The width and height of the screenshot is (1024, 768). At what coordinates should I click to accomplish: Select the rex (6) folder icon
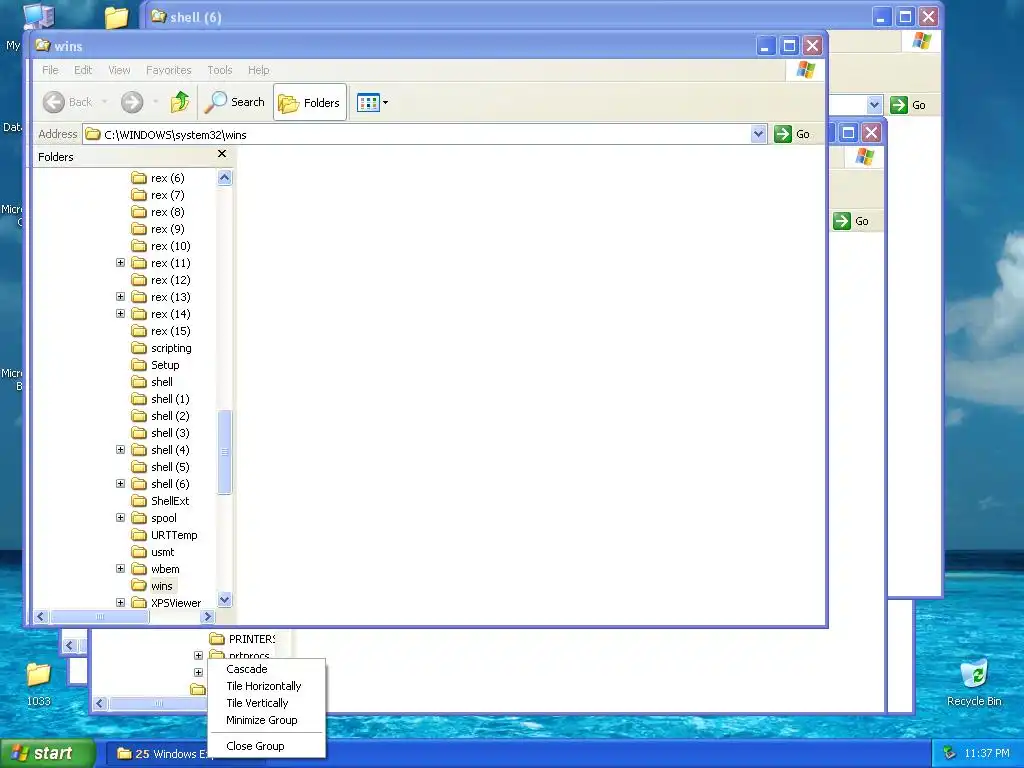pos(138,178)
